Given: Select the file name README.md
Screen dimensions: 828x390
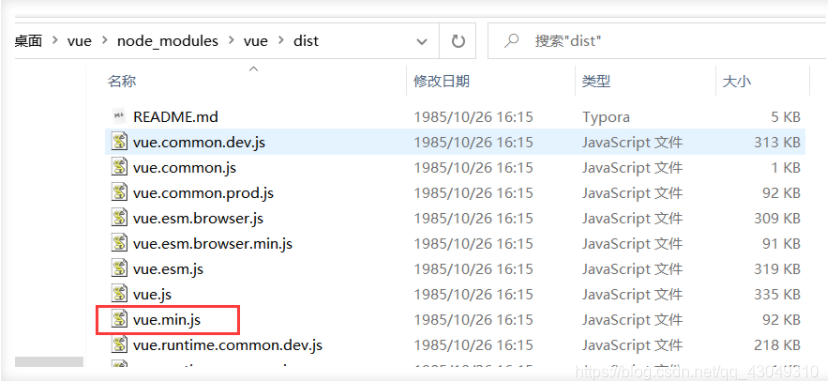Looking at the screenshot, I should [175, 117].
